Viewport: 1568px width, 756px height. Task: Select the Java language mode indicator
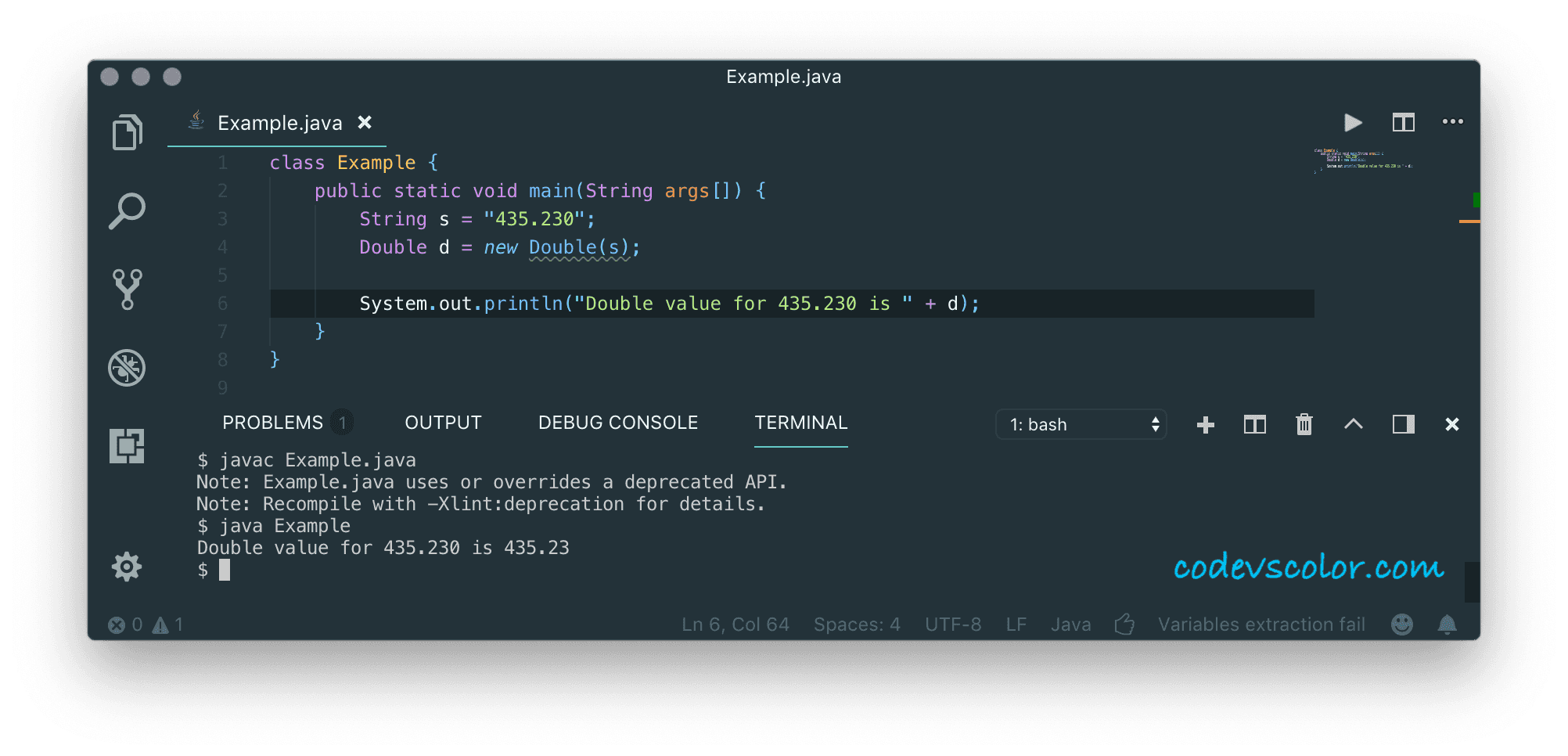[x=1071, y=625]
